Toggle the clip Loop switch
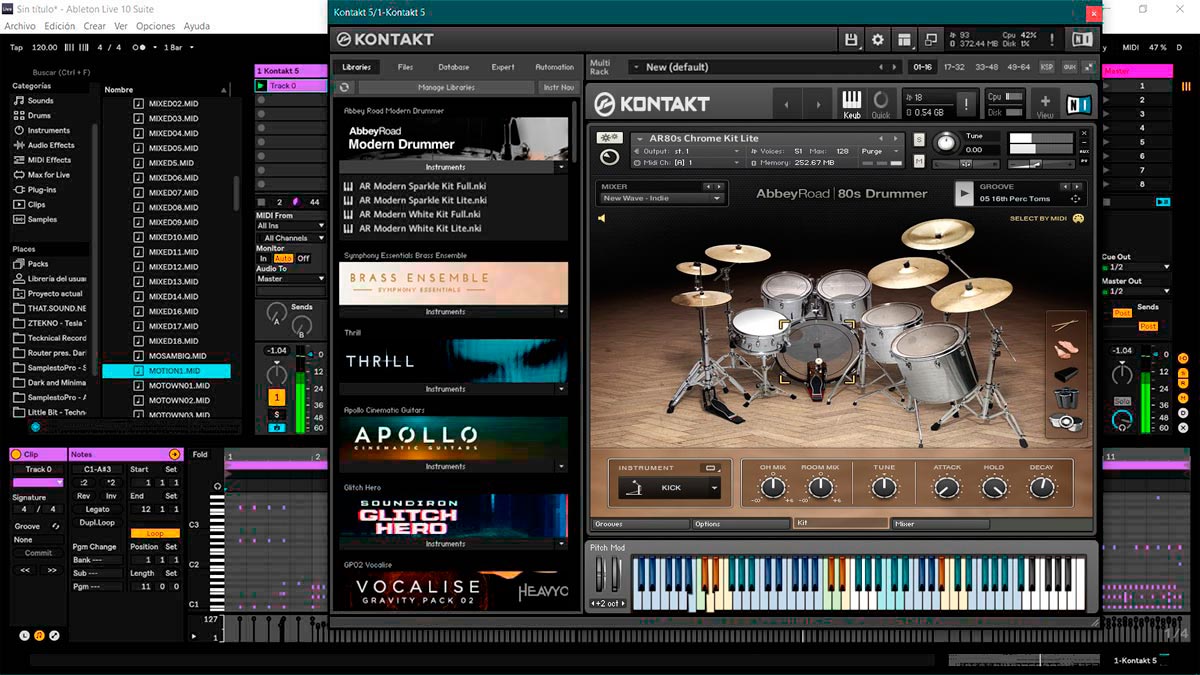Screen dimensions: 1200x675 coord(155,533)
